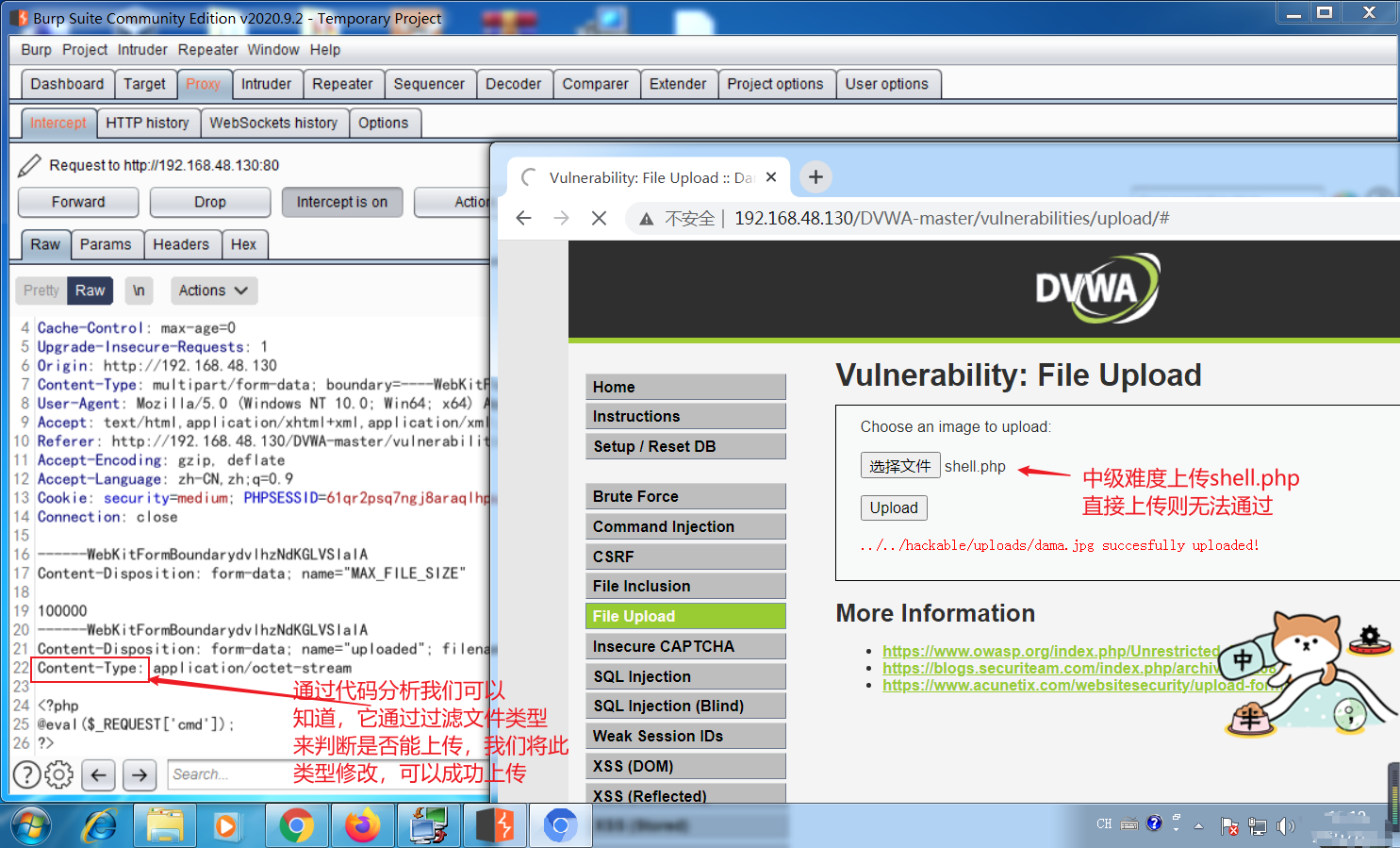The width and height of the screenshot is (1400, 848).
Task: Switch editor to Pretty view
Action: 41,291
